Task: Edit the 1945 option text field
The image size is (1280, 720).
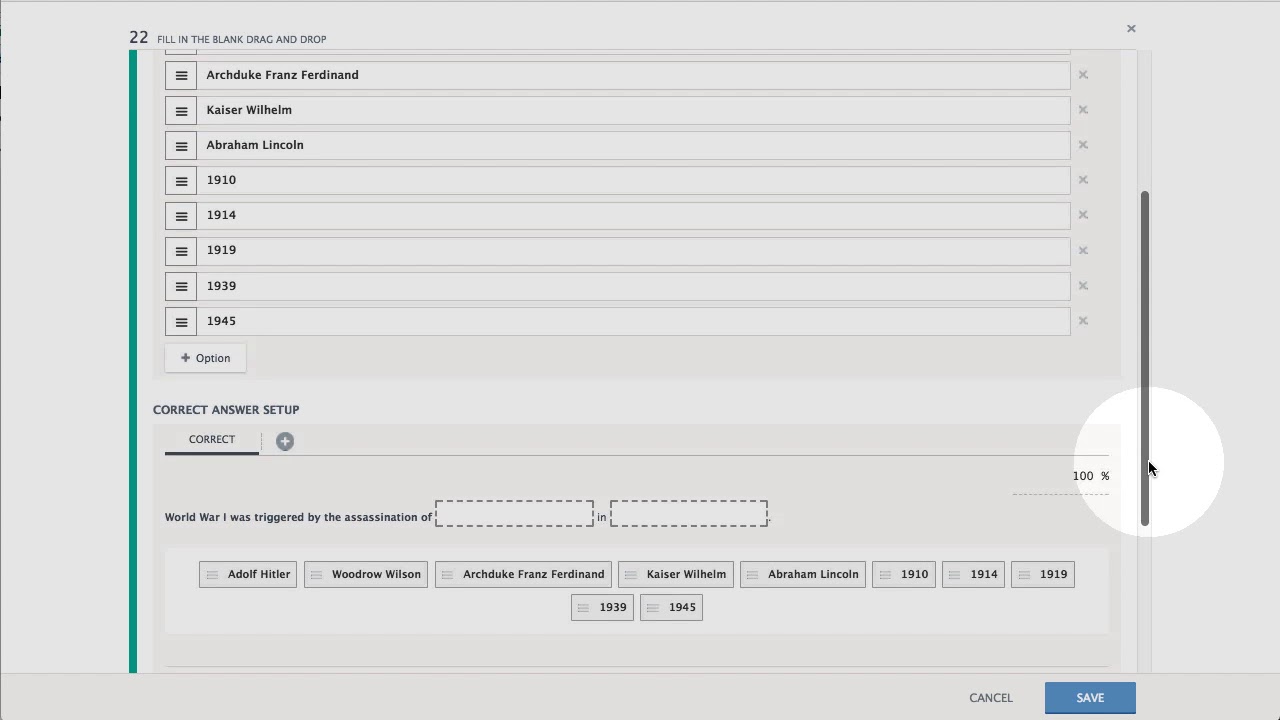Action: pyautogui.click(x=633, y=321)
